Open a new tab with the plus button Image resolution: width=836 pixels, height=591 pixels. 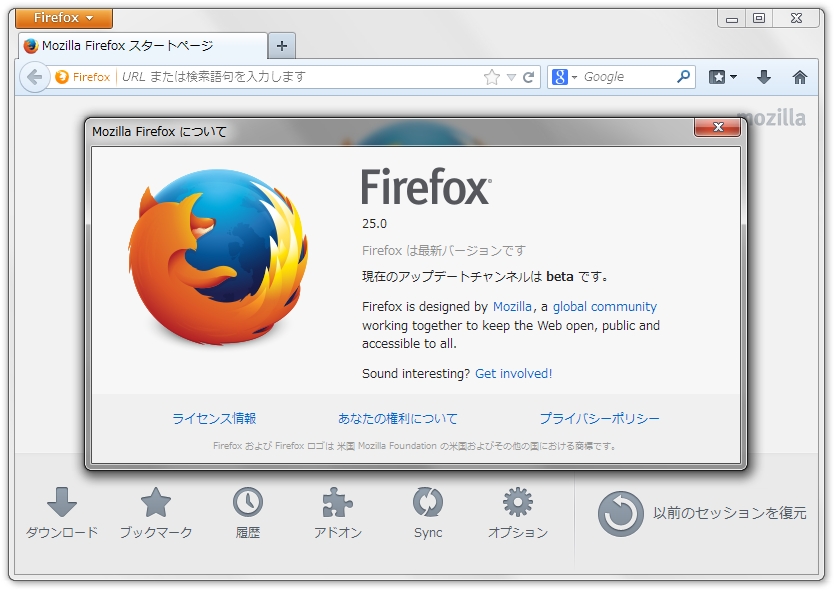283,44
